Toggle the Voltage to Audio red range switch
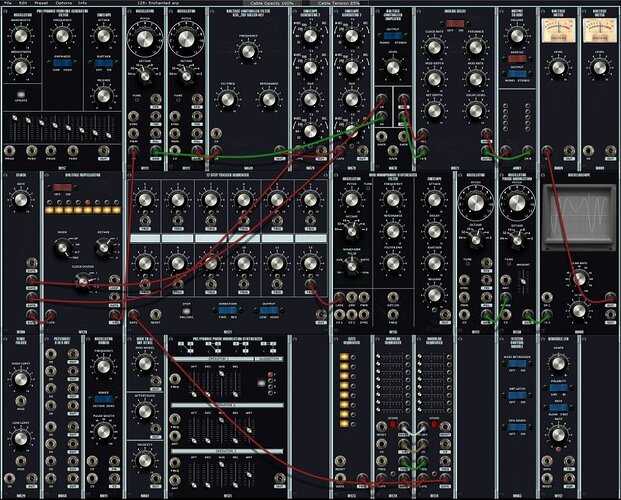The height and width of the screenshot is (500, 621). (517, 59)
